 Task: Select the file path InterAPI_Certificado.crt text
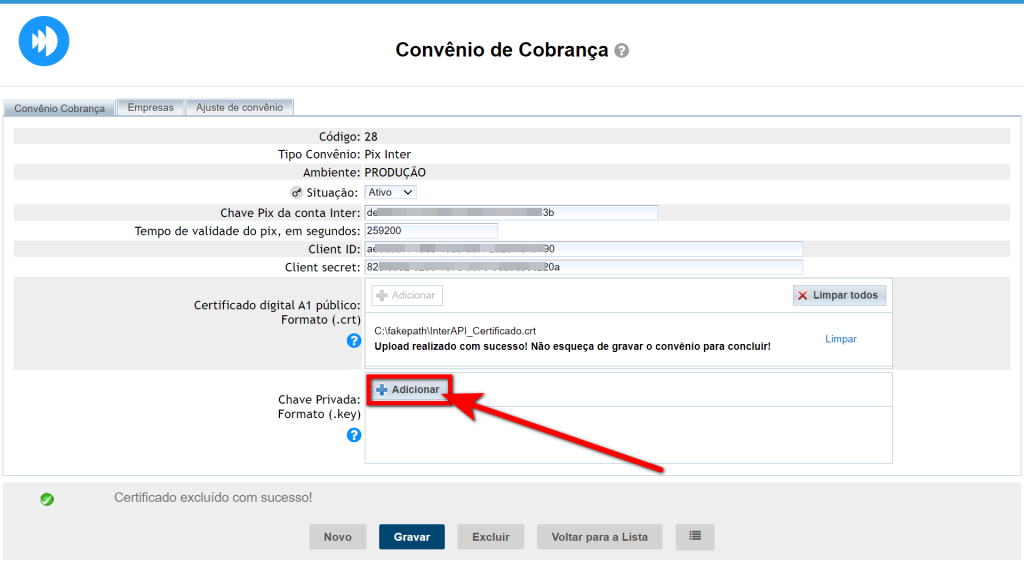pyautogui.click(x=455, y=331)
